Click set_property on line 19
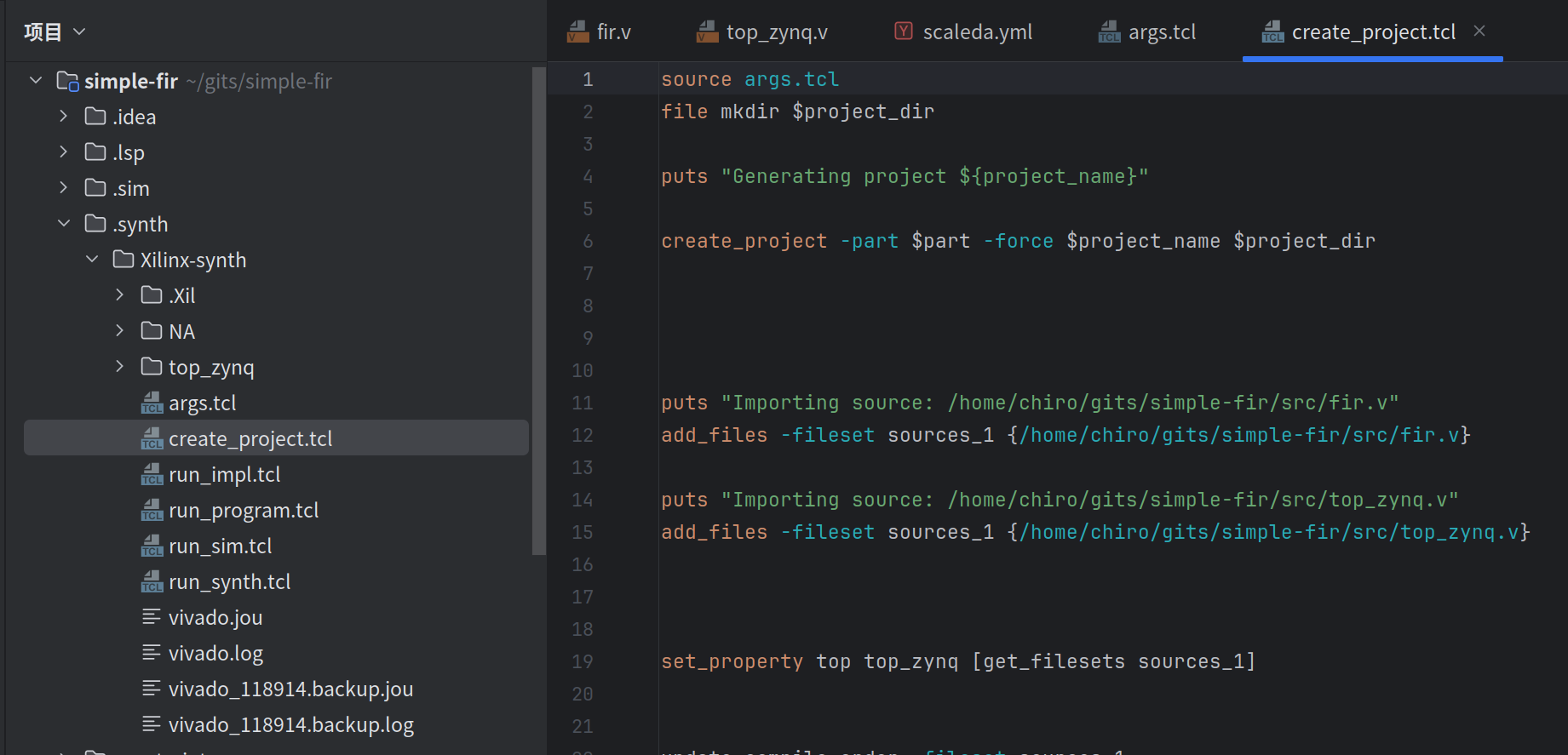Screen dimensions: 1568x755 732,661
